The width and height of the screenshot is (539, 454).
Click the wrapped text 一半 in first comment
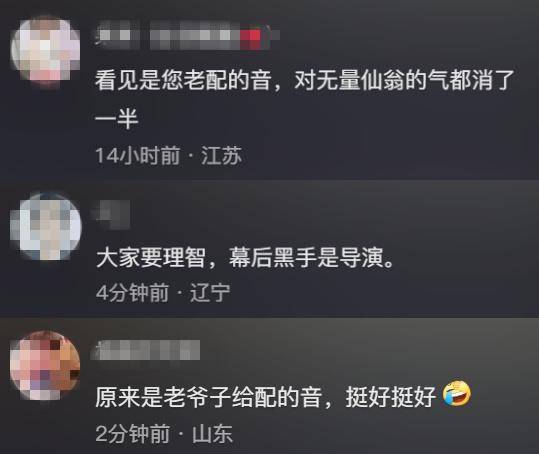click(x=117, y=119)
